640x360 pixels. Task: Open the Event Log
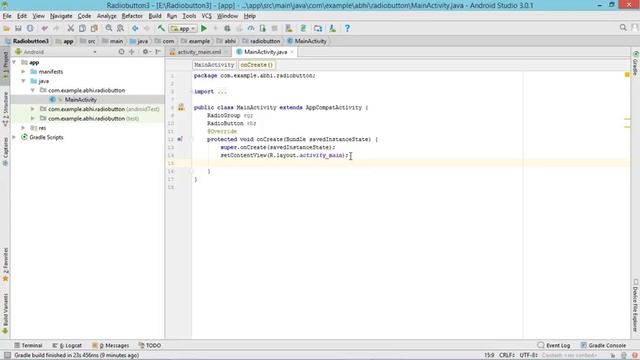(x=554, y=345)
